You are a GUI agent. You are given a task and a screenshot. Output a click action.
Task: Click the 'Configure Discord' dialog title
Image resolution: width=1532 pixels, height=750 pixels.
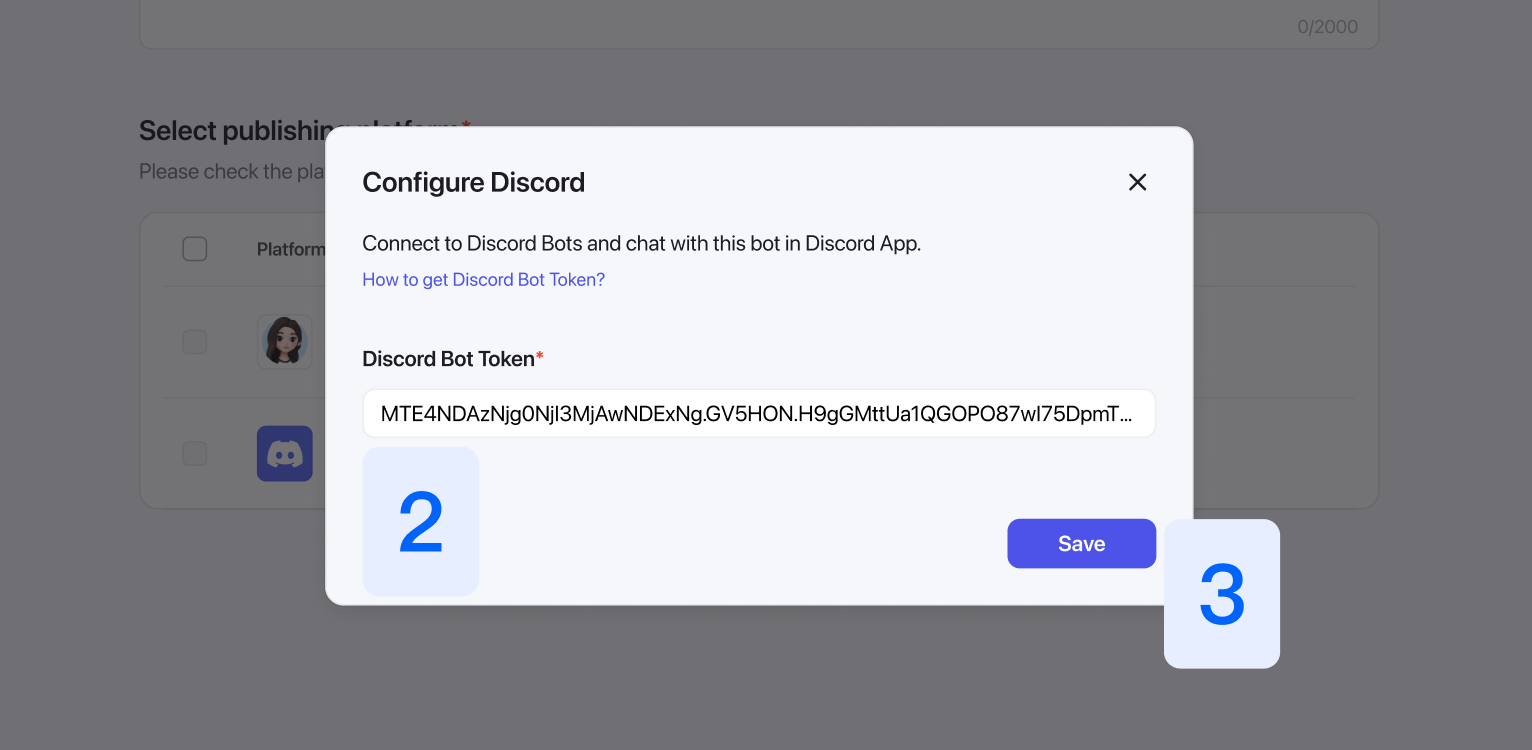pyautogui.click(x=473, y=183)
